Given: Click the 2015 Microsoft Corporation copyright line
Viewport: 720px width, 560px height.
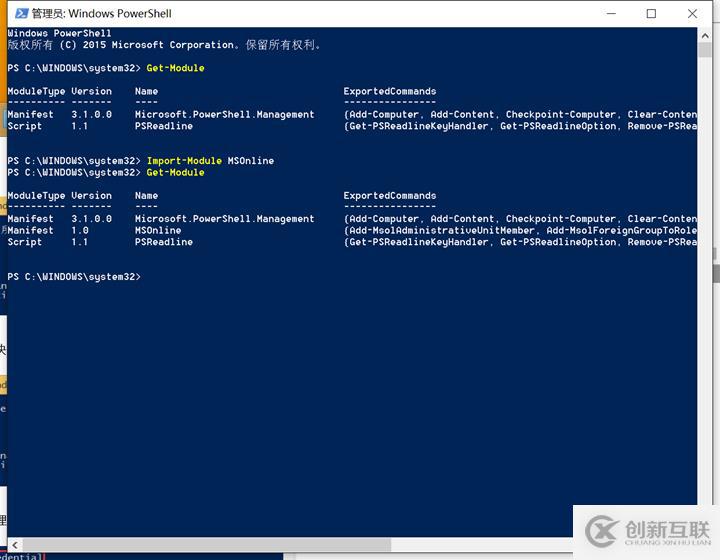Looking at the screenshot, I should click(x=164, y=45).
